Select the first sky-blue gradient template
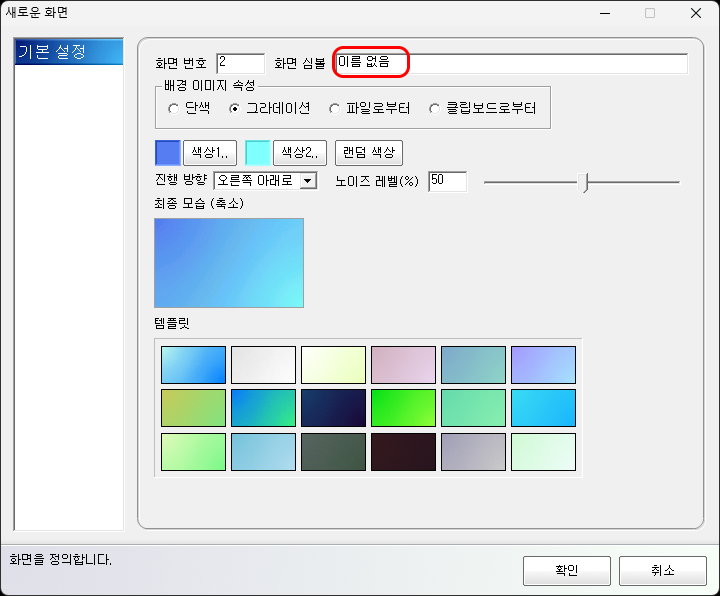The height and width of the screenshot is (596, 720). pyautogui.click(x=193, y=365)
